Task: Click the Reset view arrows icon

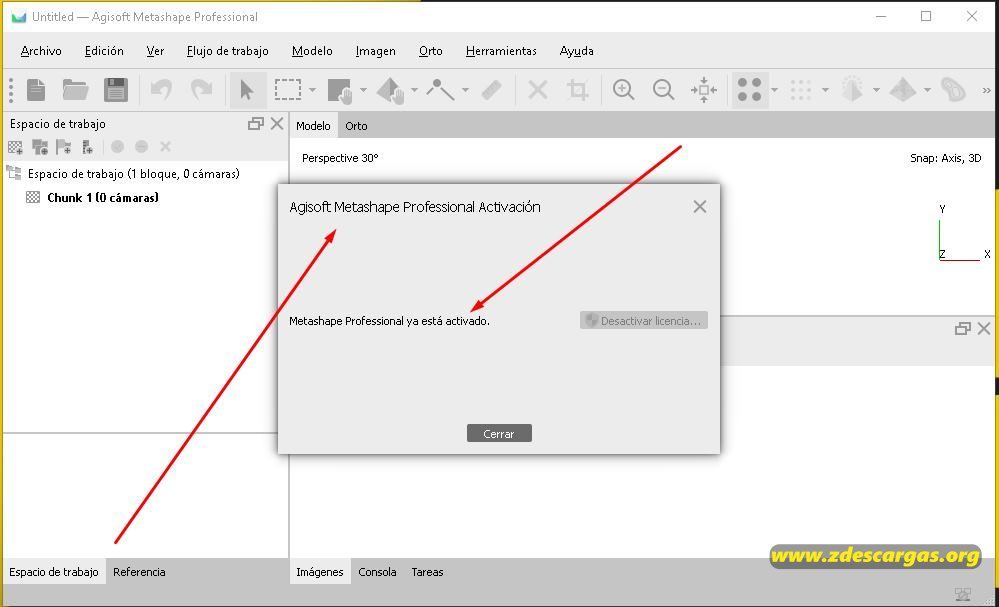Action: [x=703, y=90]
